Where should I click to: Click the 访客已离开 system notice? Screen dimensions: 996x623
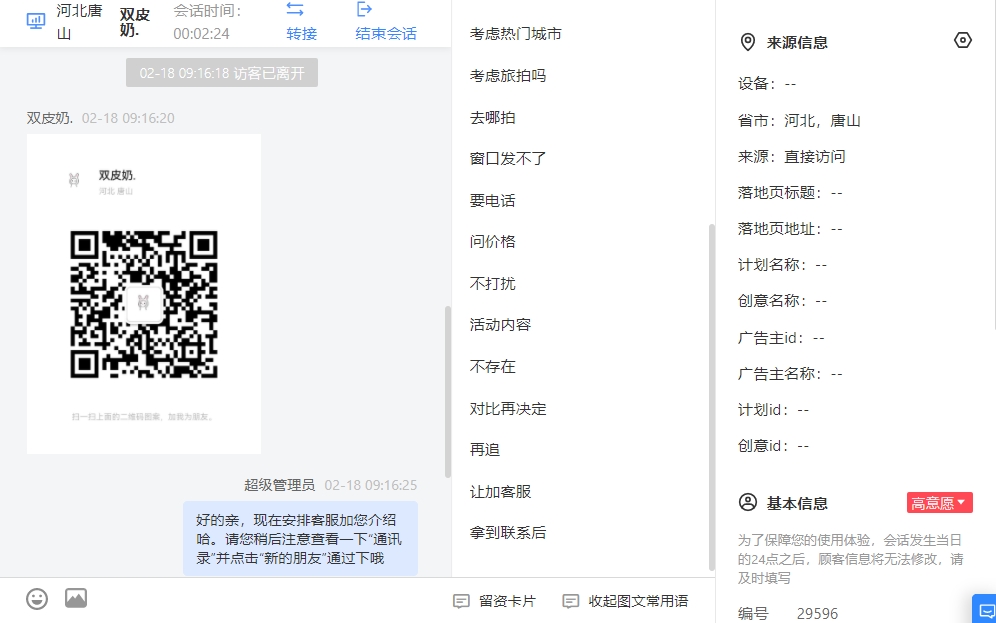click(222, 73)
